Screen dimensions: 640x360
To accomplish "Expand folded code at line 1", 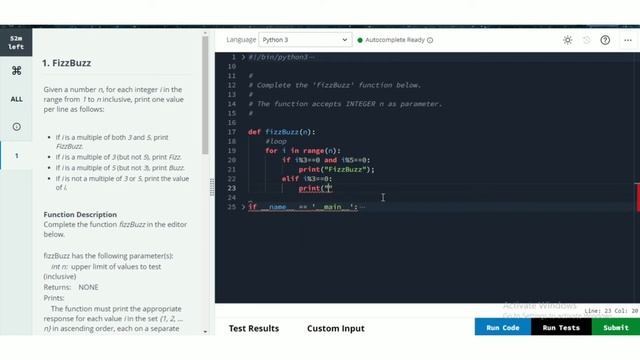I will [x=243, y=57].
